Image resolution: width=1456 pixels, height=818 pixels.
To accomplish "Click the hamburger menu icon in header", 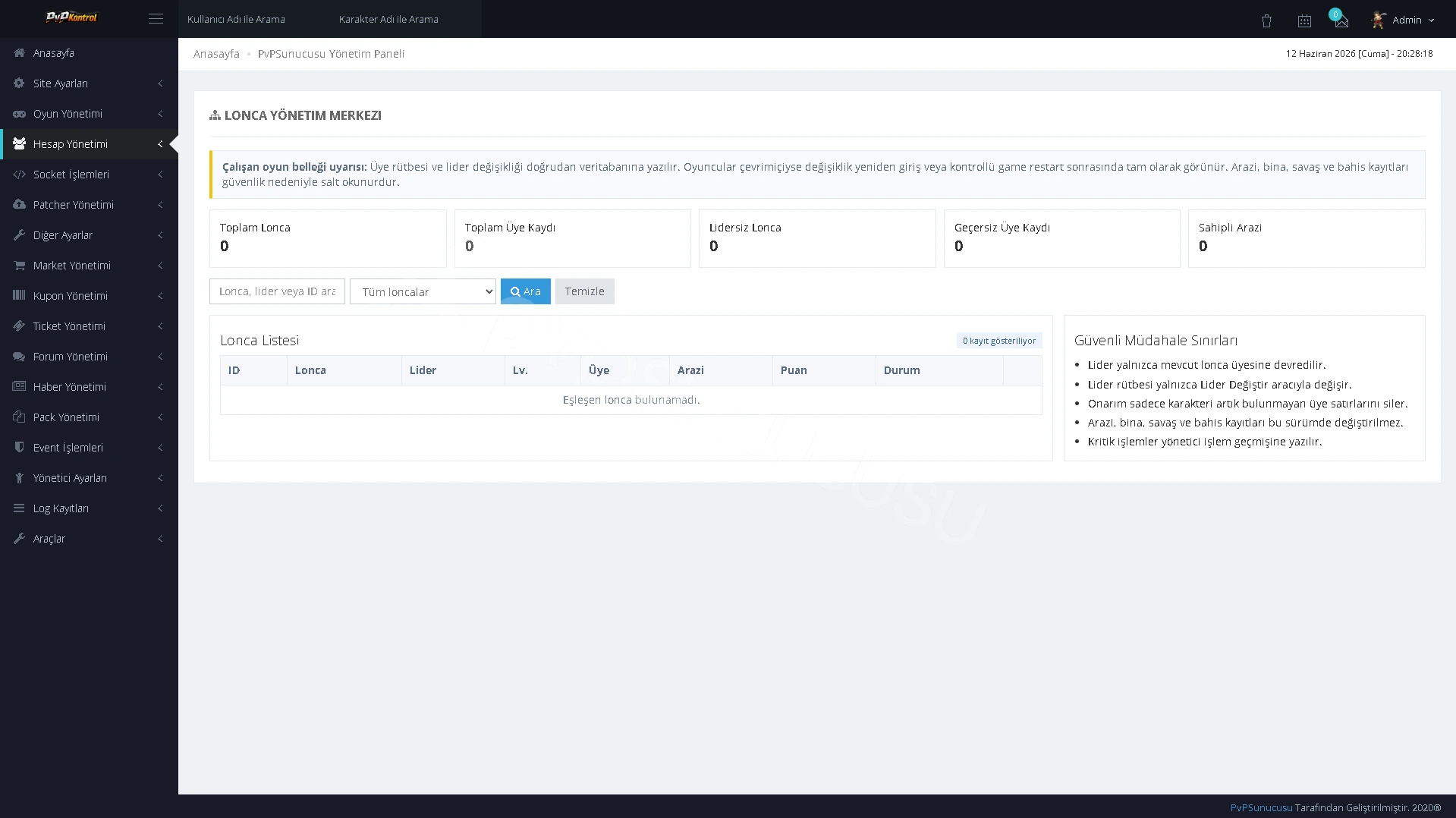I will pos(156,19).
